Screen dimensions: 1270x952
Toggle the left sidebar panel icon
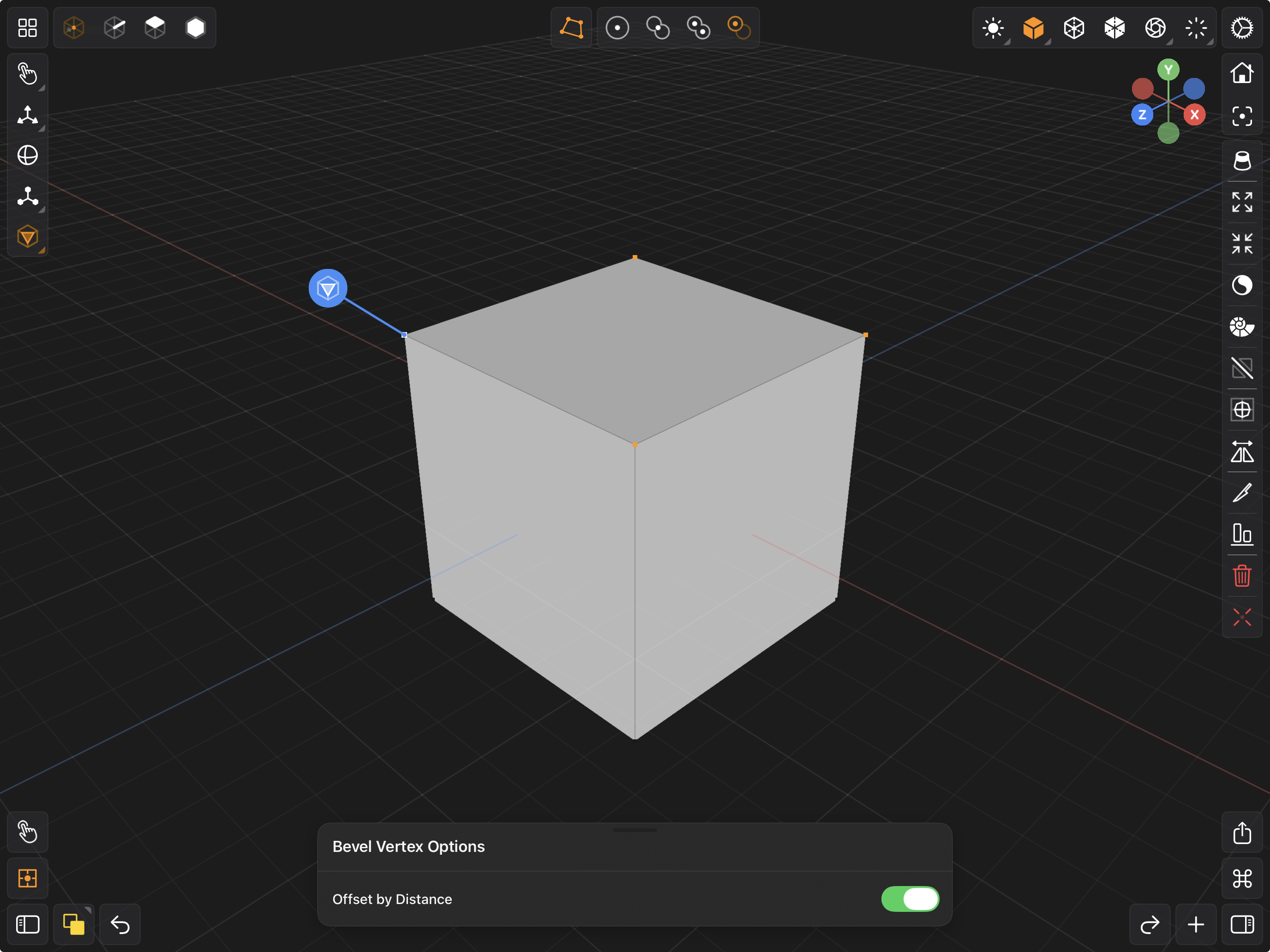[28, 924]
